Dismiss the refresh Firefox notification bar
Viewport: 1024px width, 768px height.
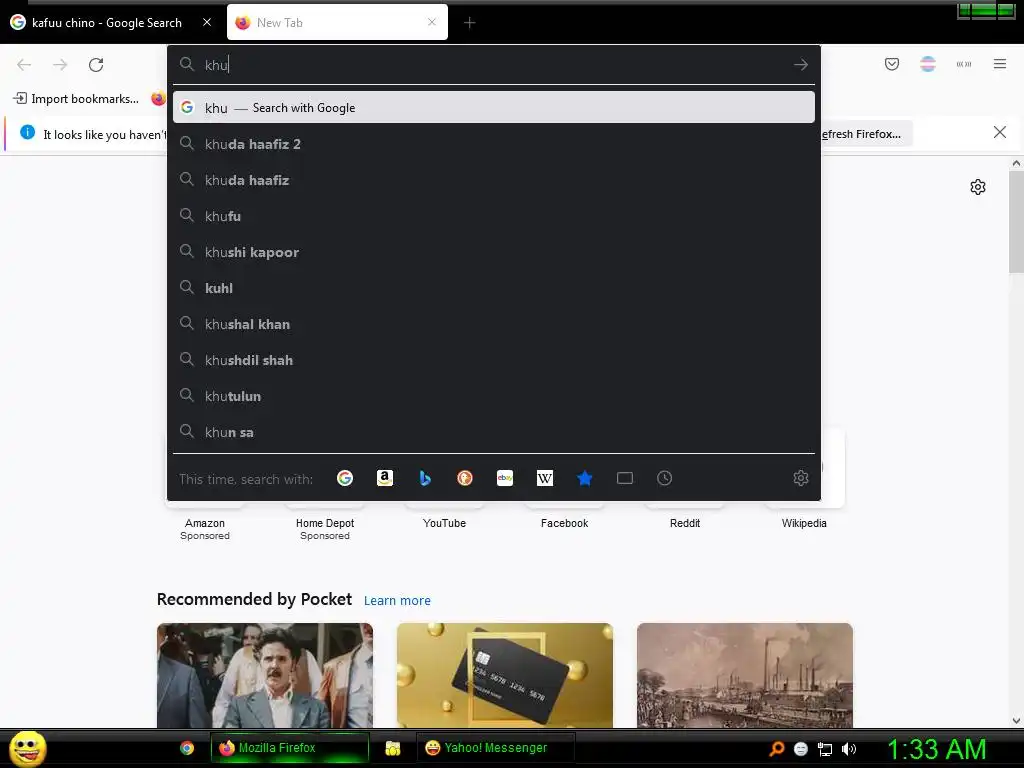(1000, 133)
